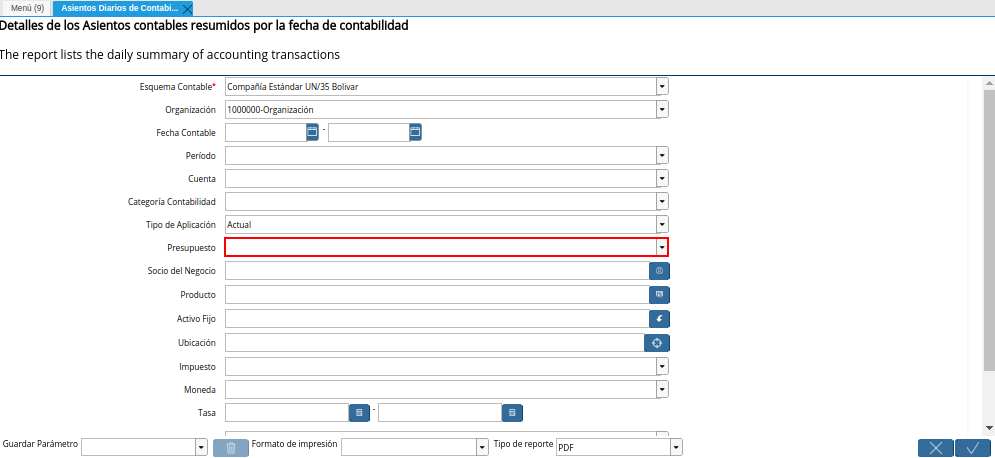Open Ubicación locator icon
The width and height of the screenshot is (995, 458).
click(657, 343)
